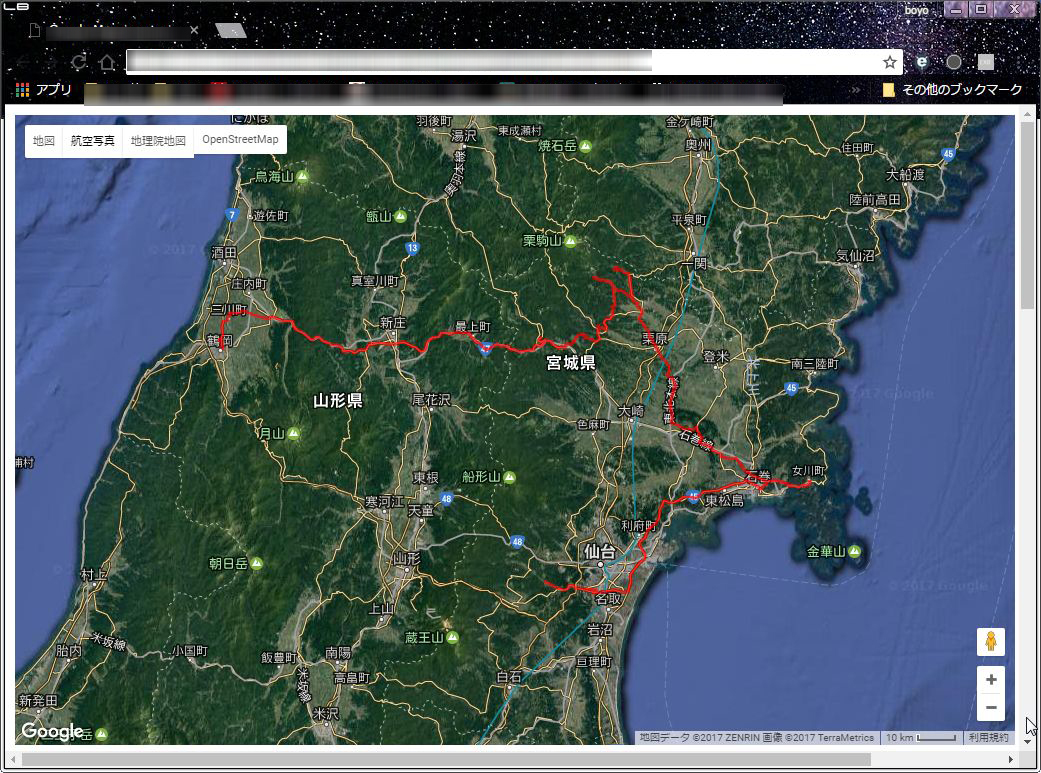This screenshot has height=773, width=1041.
Task: Click the 石巻 city label
Action: (x=758, y=476)
